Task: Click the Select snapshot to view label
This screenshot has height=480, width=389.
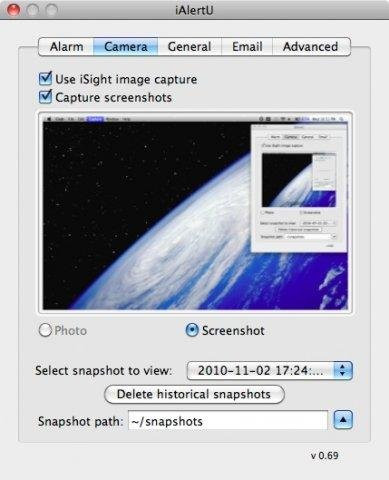Action: [104, 371]
